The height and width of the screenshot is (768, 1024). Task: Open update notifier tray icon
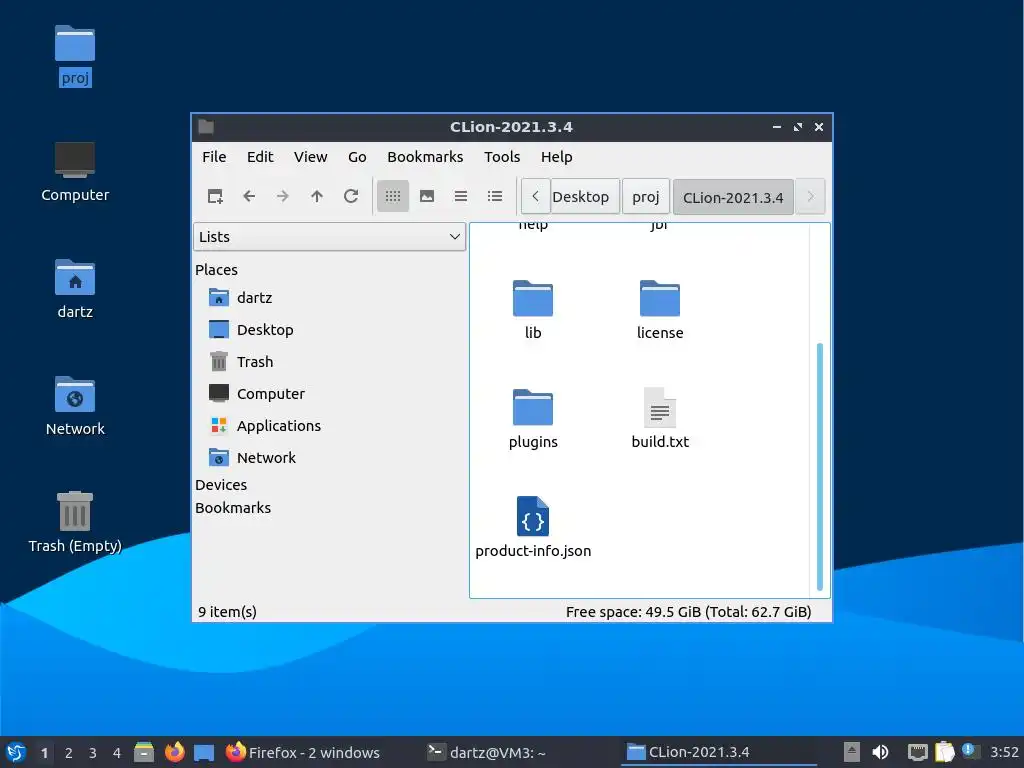pyautogui.click(x=970, y=751)
